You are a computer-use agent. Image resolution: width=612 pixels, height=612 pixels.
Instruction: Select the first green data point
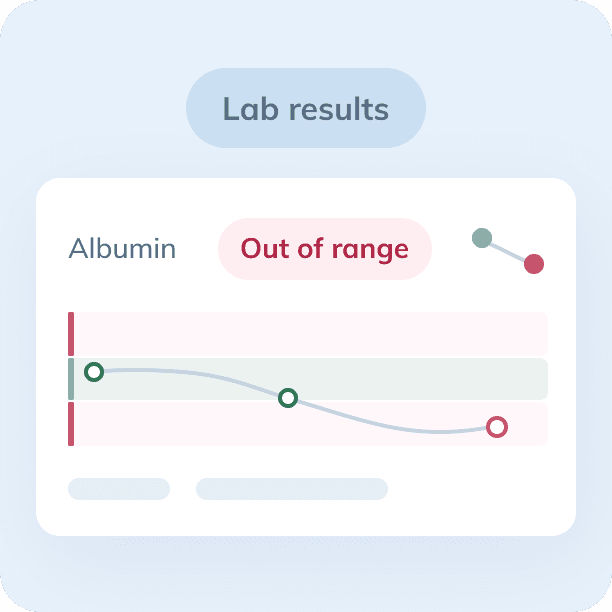click(x=94, y=372)
